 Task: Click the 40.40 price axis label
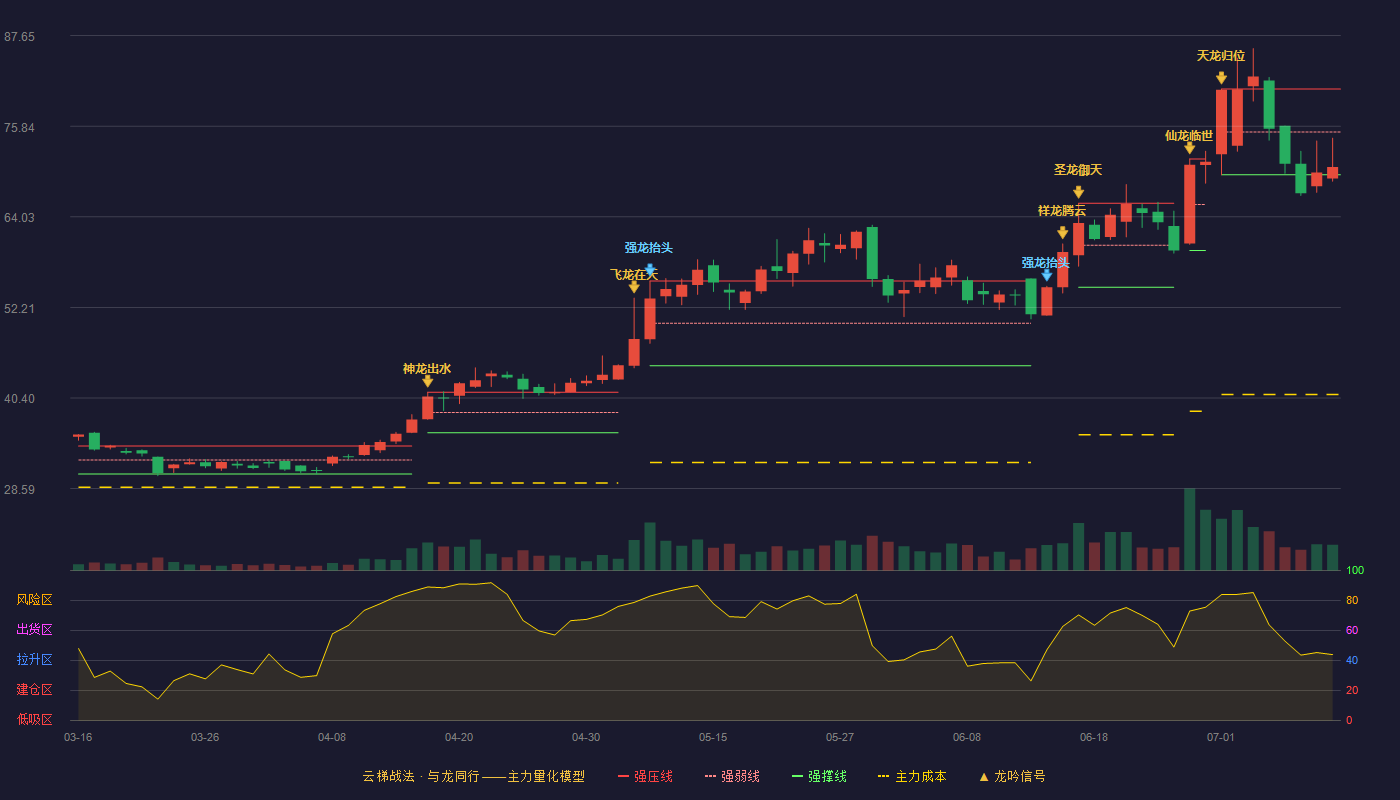[19, 399]
